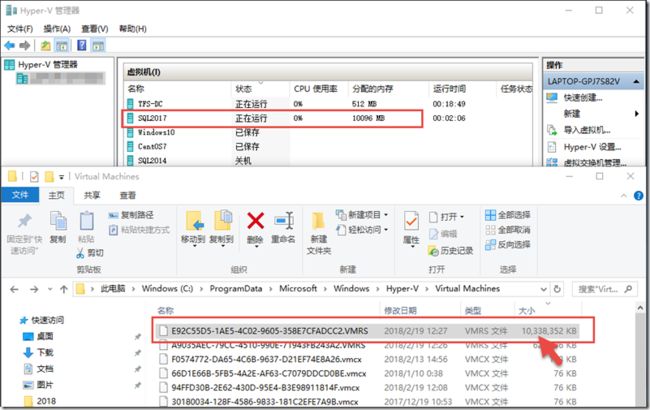
Task: Click the 搜索 Virtual Machines search box
Action: [604, 289]
